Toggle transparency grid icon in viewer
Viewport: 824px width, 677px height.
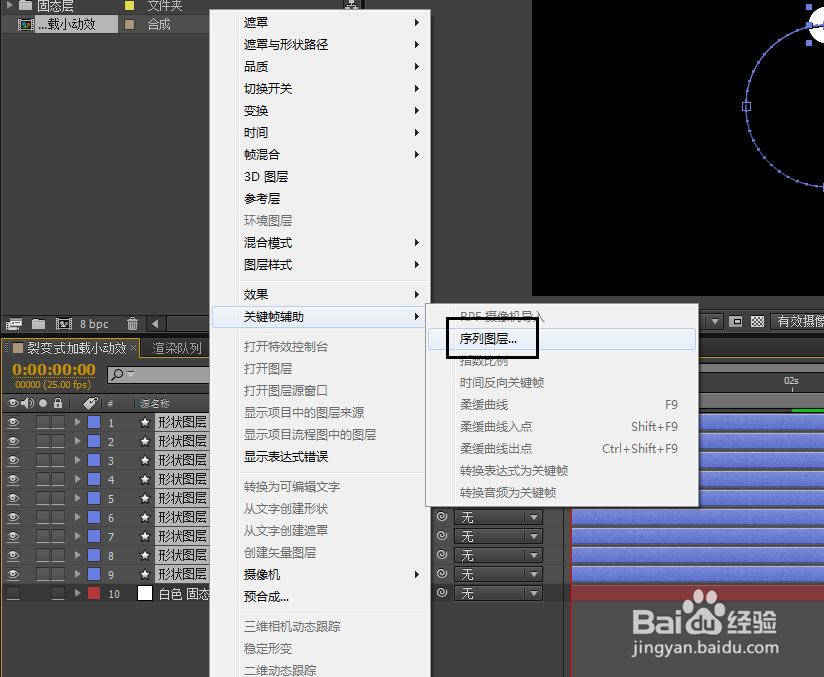pyautogui.click(x=757, y=321)
